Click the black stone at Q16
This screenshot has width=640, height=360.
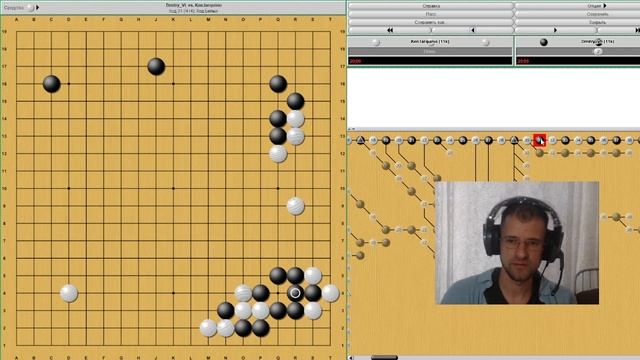278,84
